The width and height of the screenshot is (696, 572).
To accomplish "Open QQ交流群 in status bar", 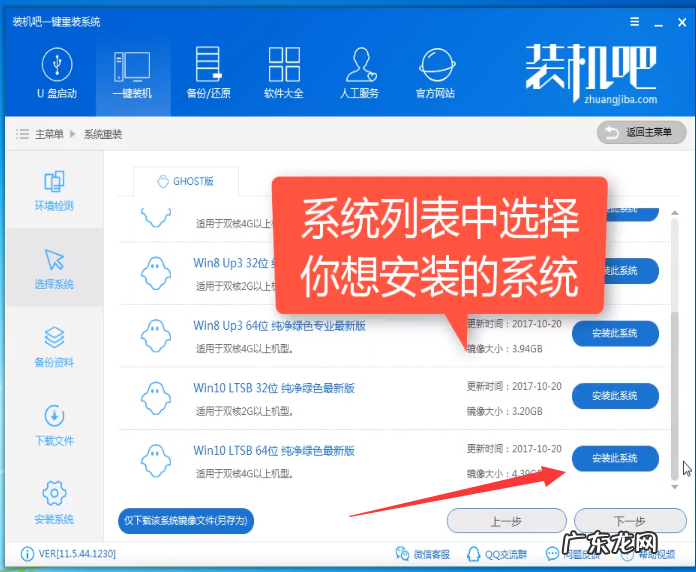I will (x=497, y=554).
